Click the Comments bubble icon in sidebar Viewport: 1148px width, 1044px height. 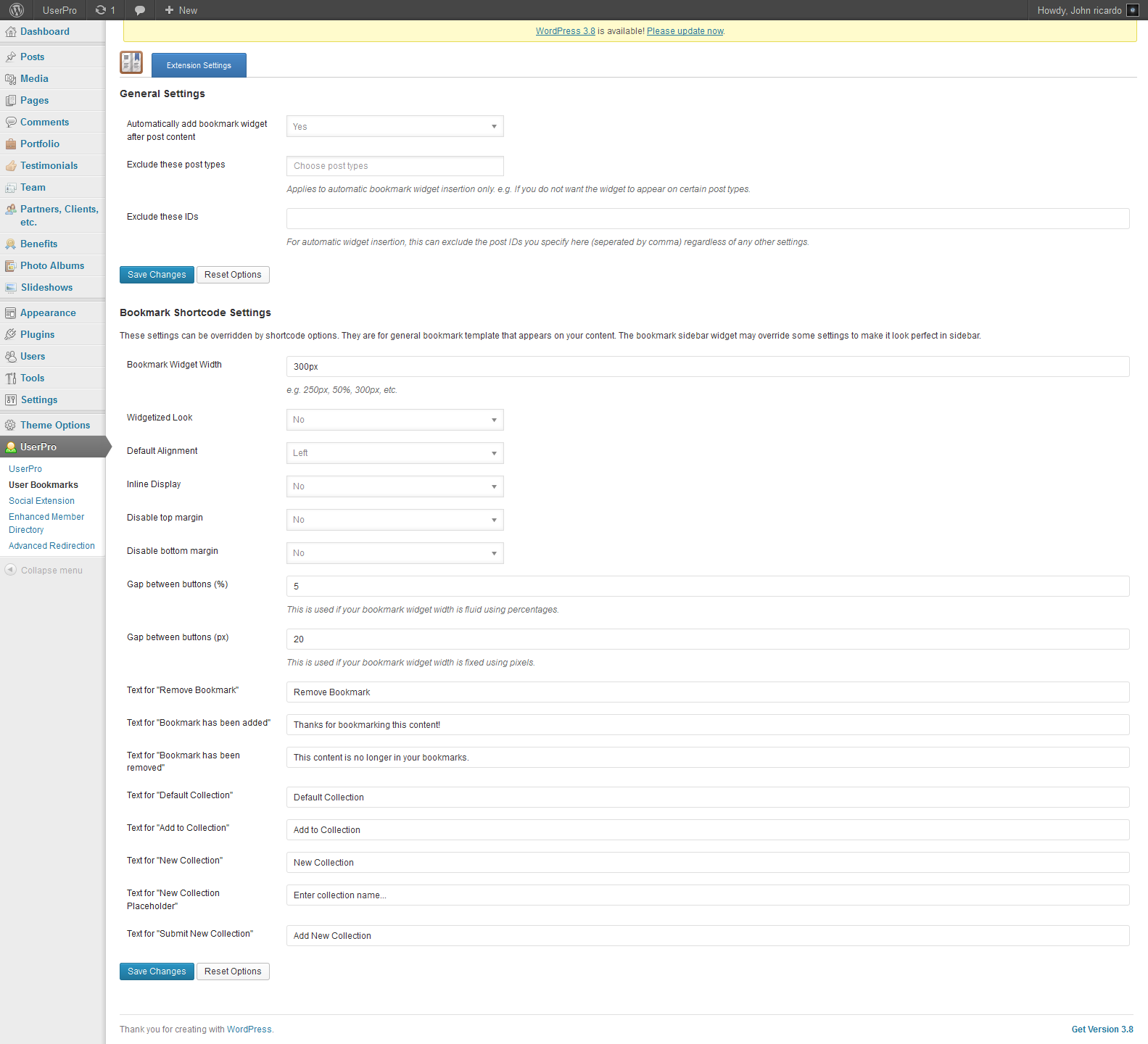click(x=11, y=123)
